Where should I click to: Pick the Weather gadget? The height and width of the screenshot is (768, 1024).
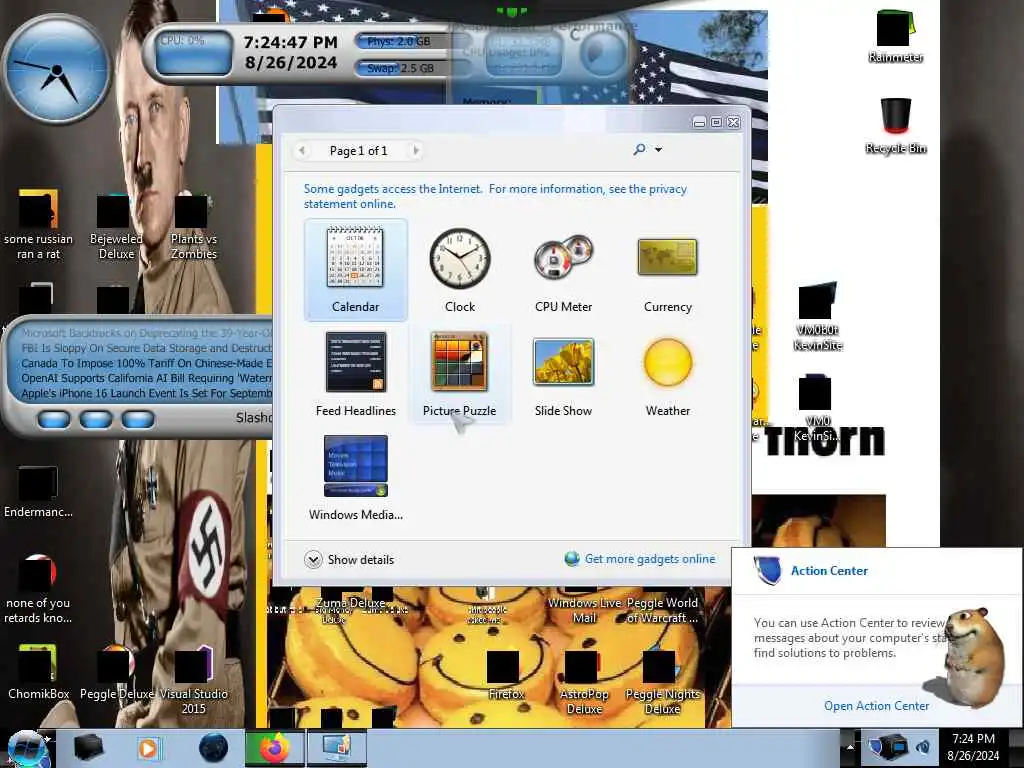[667, 374]
